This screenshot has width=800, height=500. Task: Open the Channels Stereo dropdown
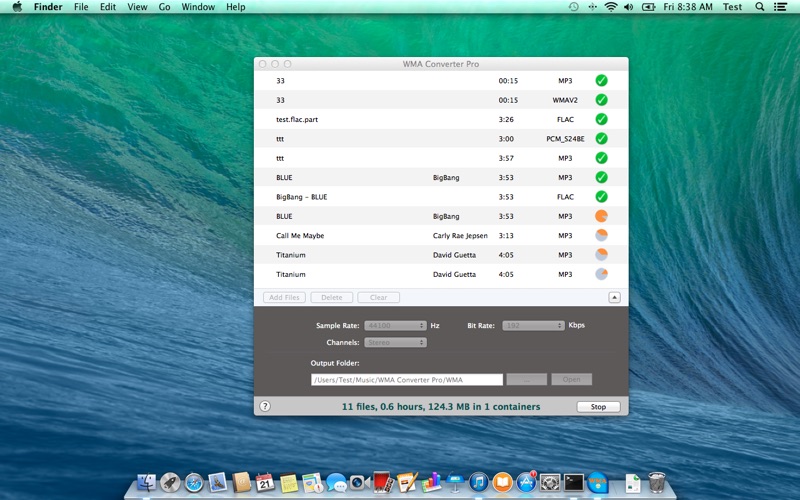point(395,342)
